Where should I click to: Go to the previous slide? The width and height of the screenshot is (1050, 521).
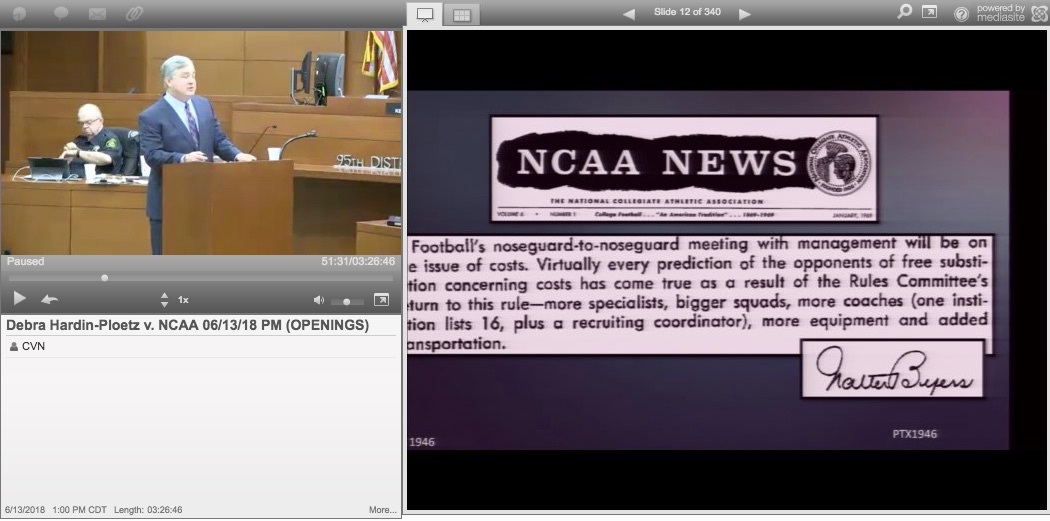click(x=628, y=14)
